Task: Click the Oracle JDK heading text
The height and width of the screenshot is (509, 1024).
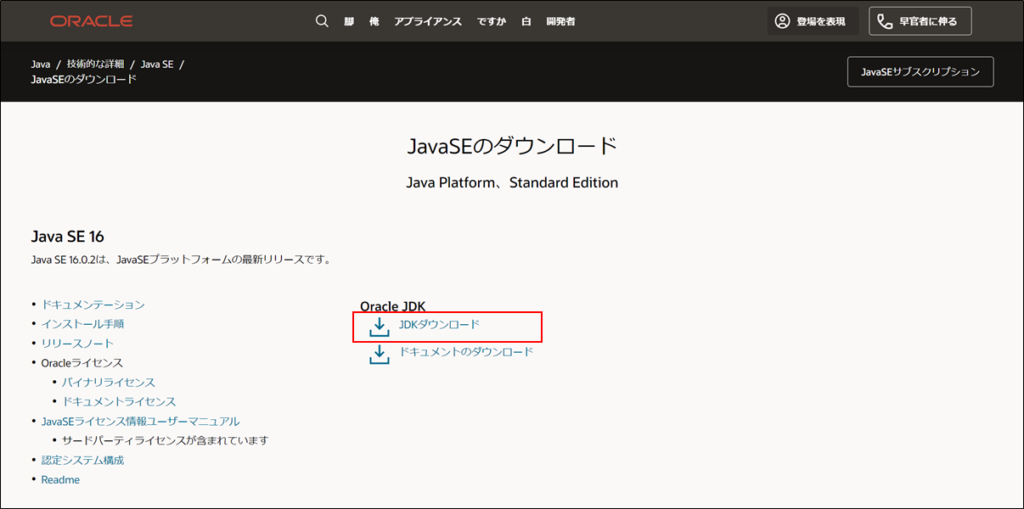Action: click(393, 306)
